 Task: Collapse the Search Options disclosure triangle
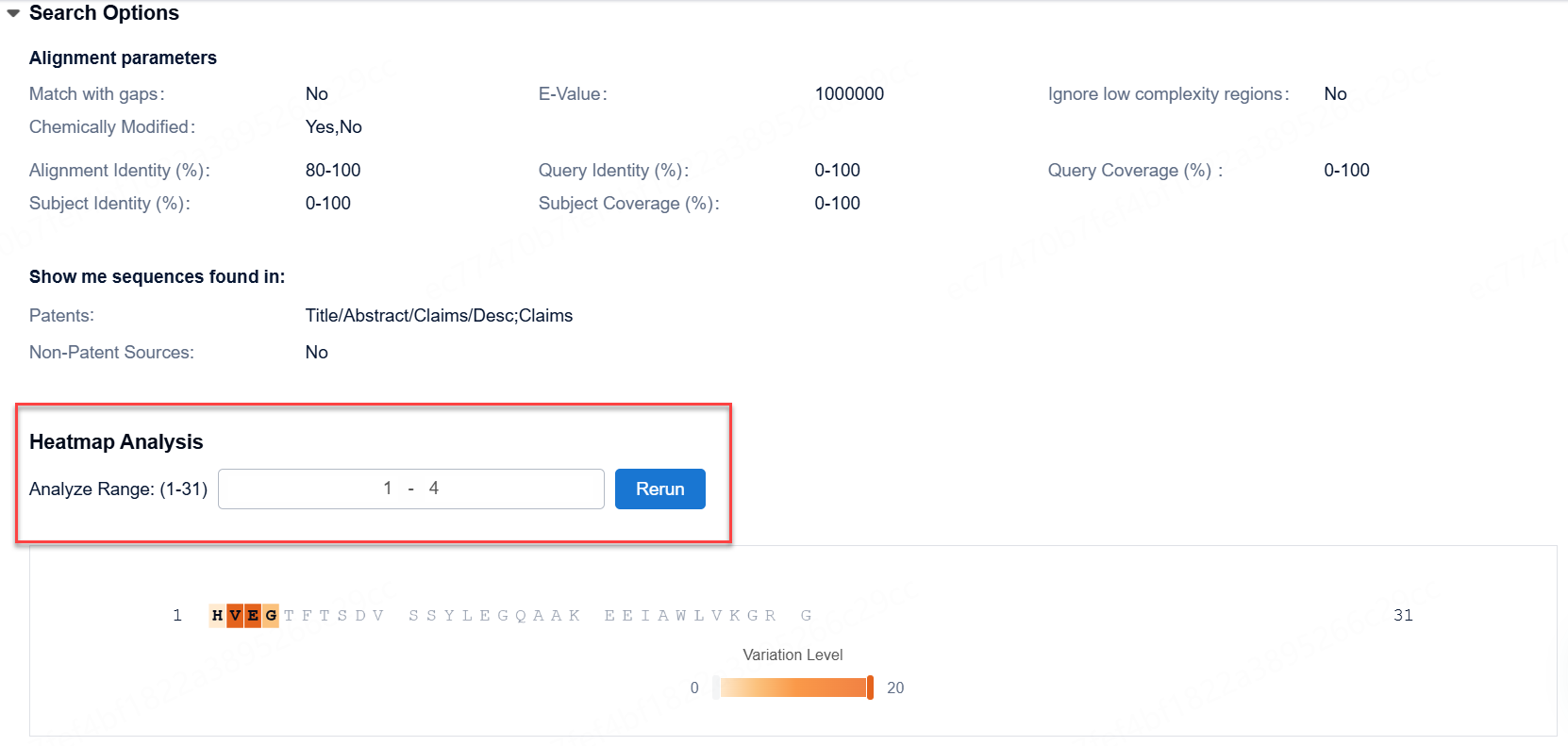13,13
